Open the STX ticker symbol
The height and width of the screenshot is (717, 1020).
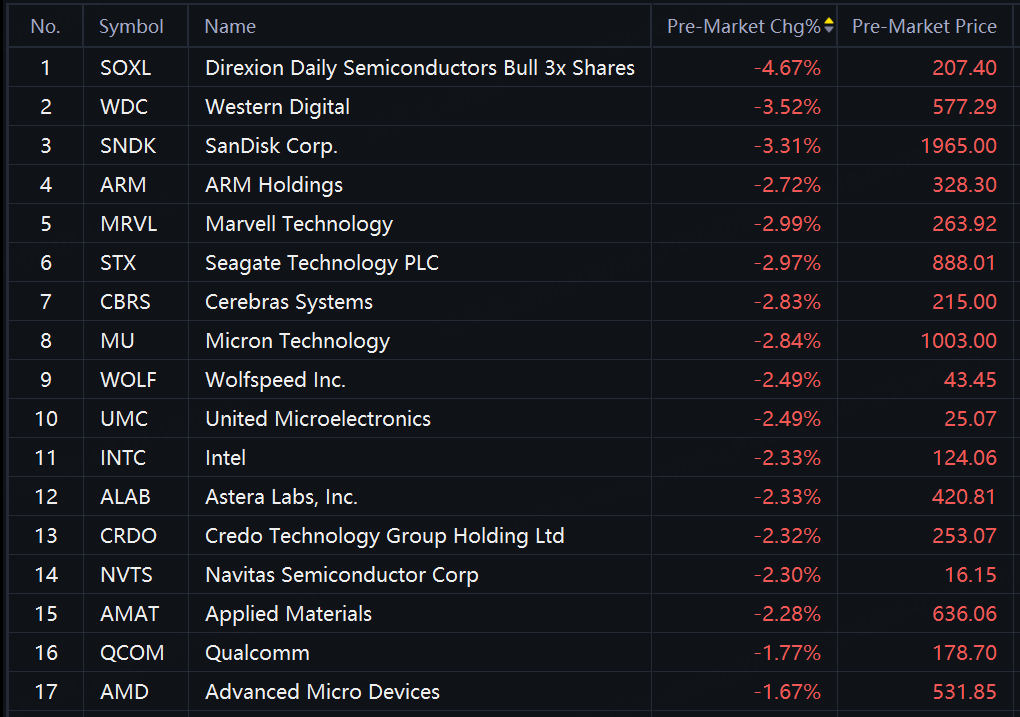click(x=118, y=263)
